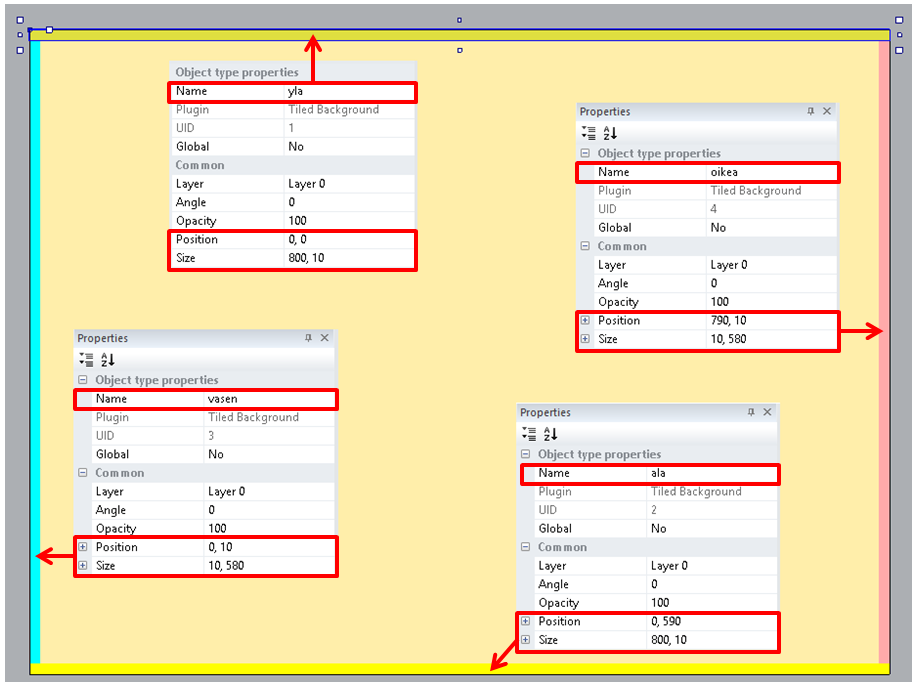Click pin icon on vasen Properties panel

309,339
